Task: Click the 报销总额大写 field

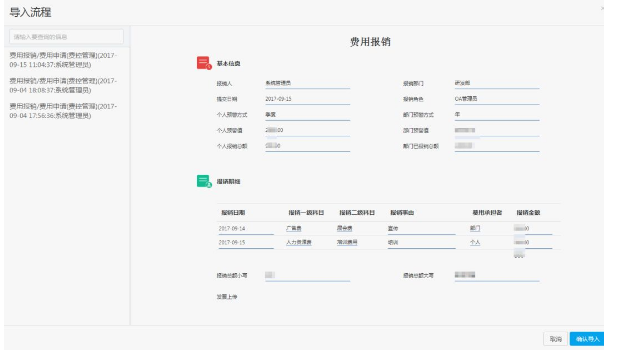Action: tap(497, 276)
